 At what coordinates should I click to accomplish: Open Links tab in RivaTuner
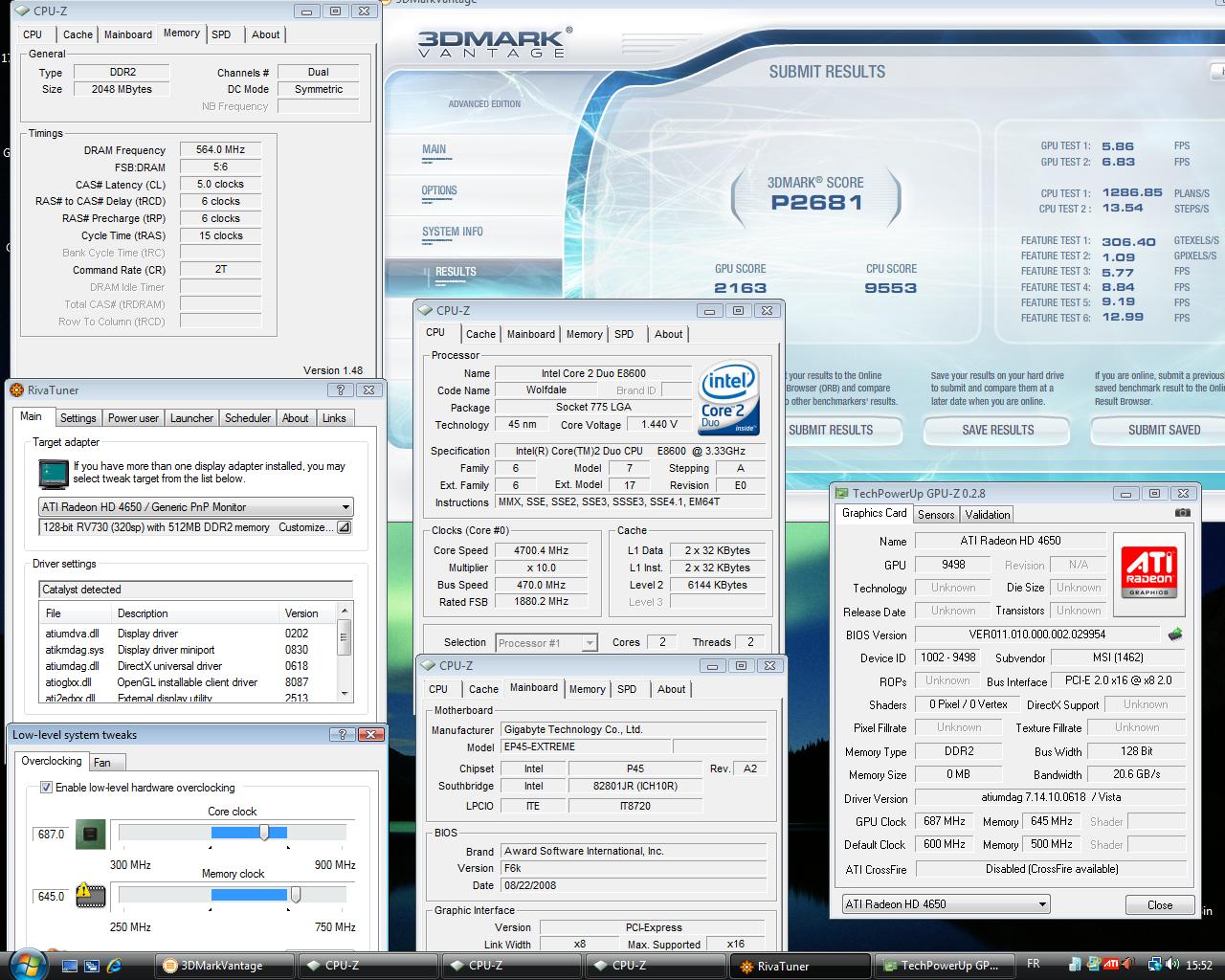click(334, 418)
